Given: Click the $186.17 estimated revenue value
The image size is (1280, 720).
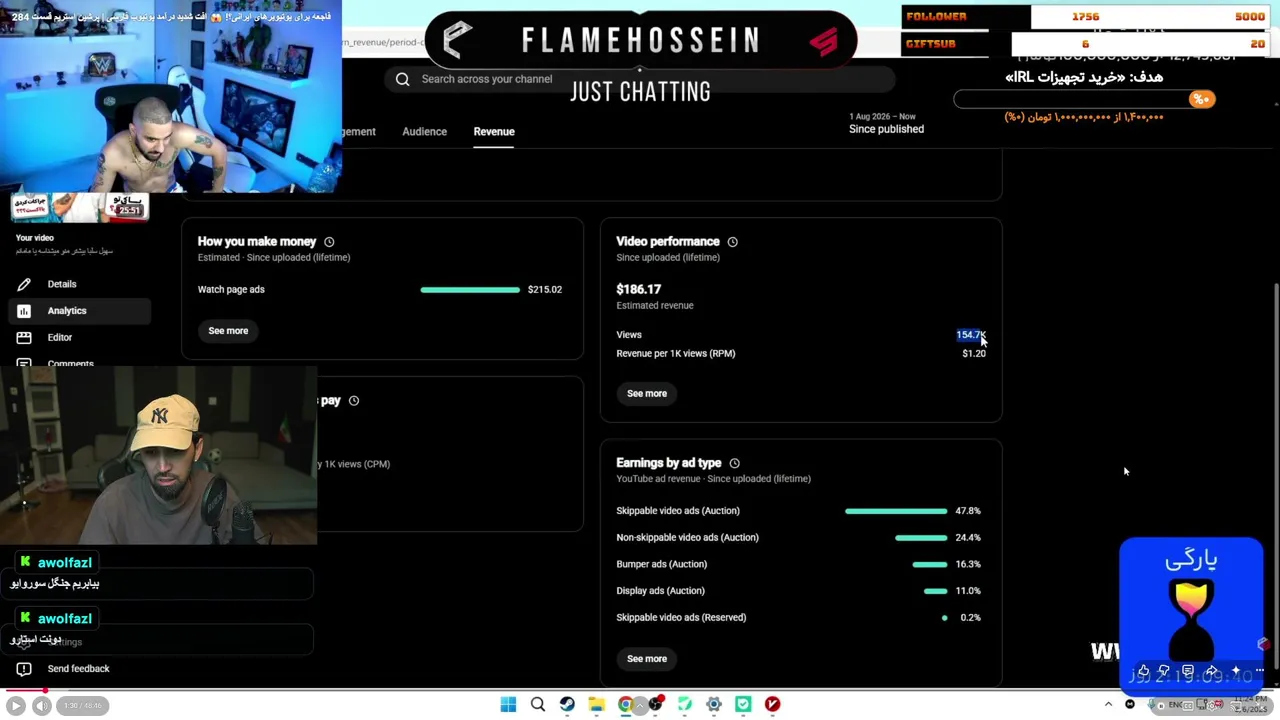Looking at the screenshot, I should 638,289.
